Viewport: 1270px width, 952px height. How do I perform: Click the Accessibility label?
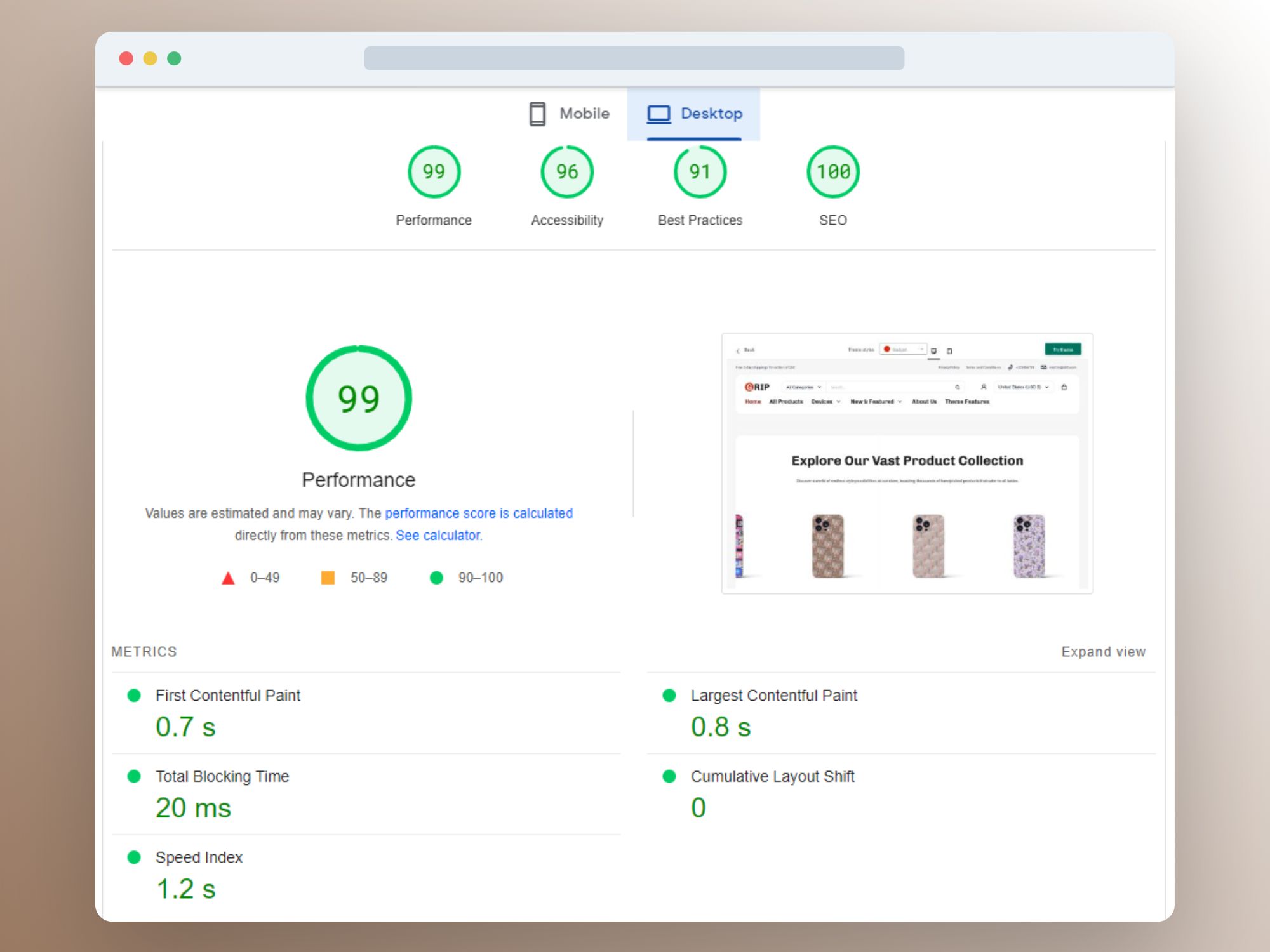pos(567,220)
